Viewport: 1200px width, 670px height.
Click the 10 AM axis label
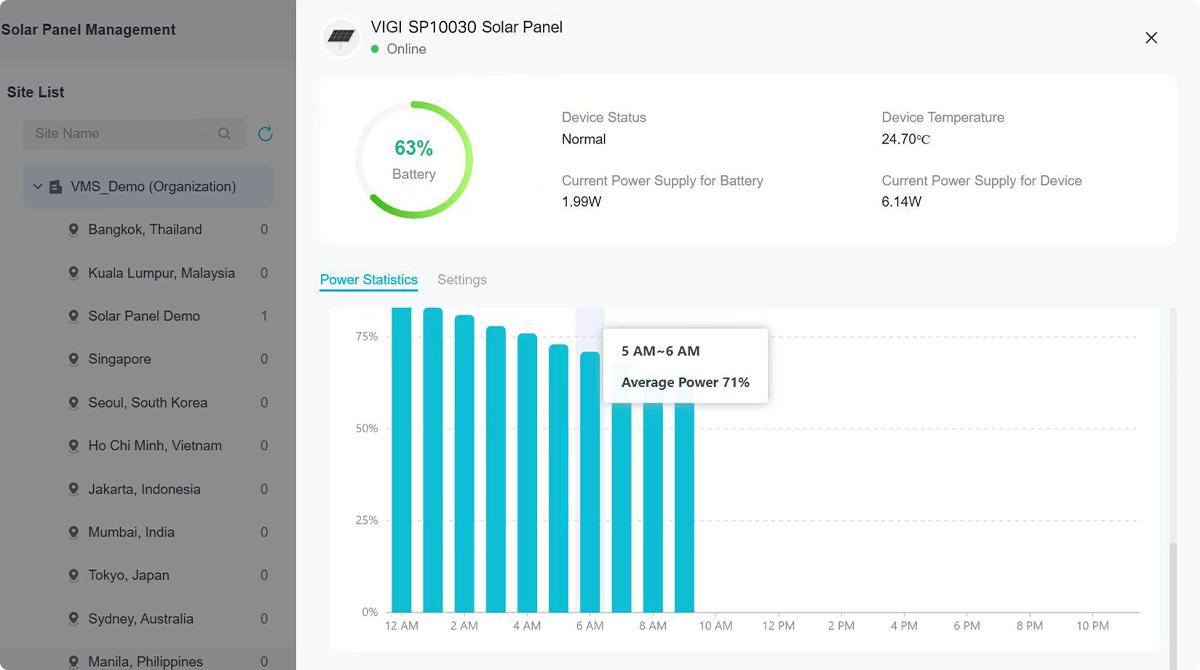coord(715,626)
